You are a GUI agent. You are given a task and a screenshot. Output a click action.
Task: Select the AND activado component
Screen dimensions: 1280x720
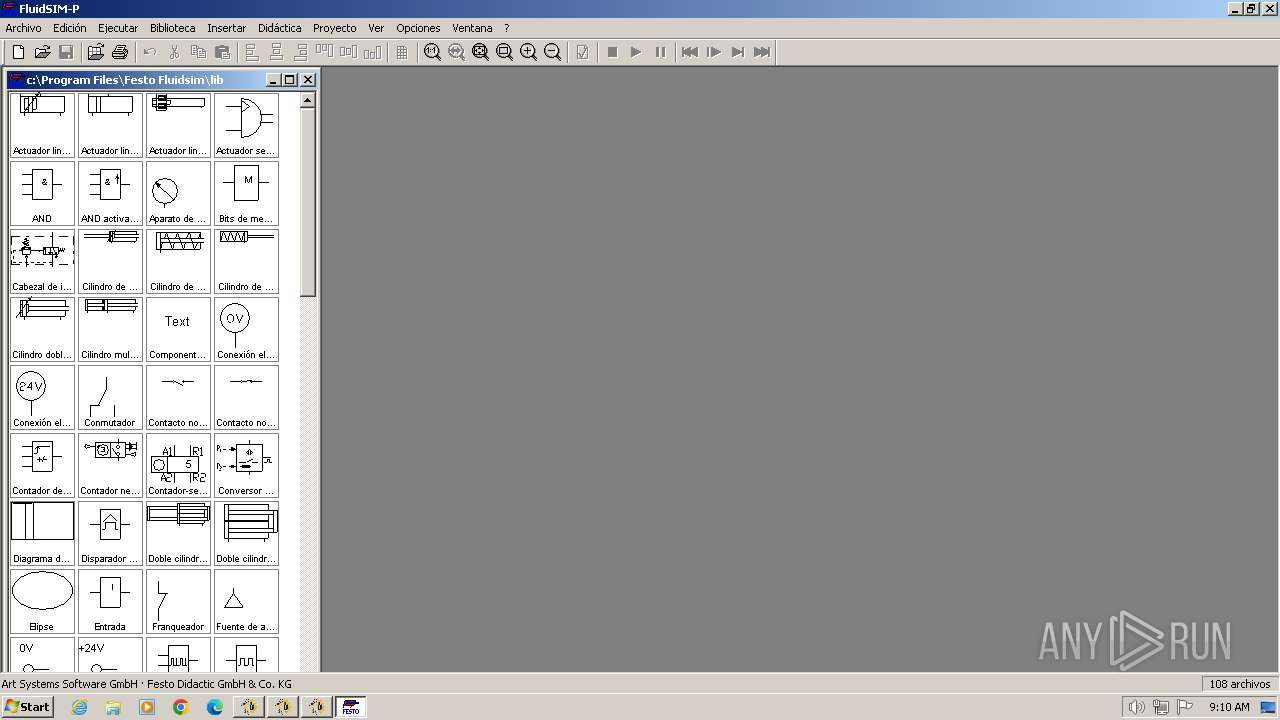click(x=110, y=194)
